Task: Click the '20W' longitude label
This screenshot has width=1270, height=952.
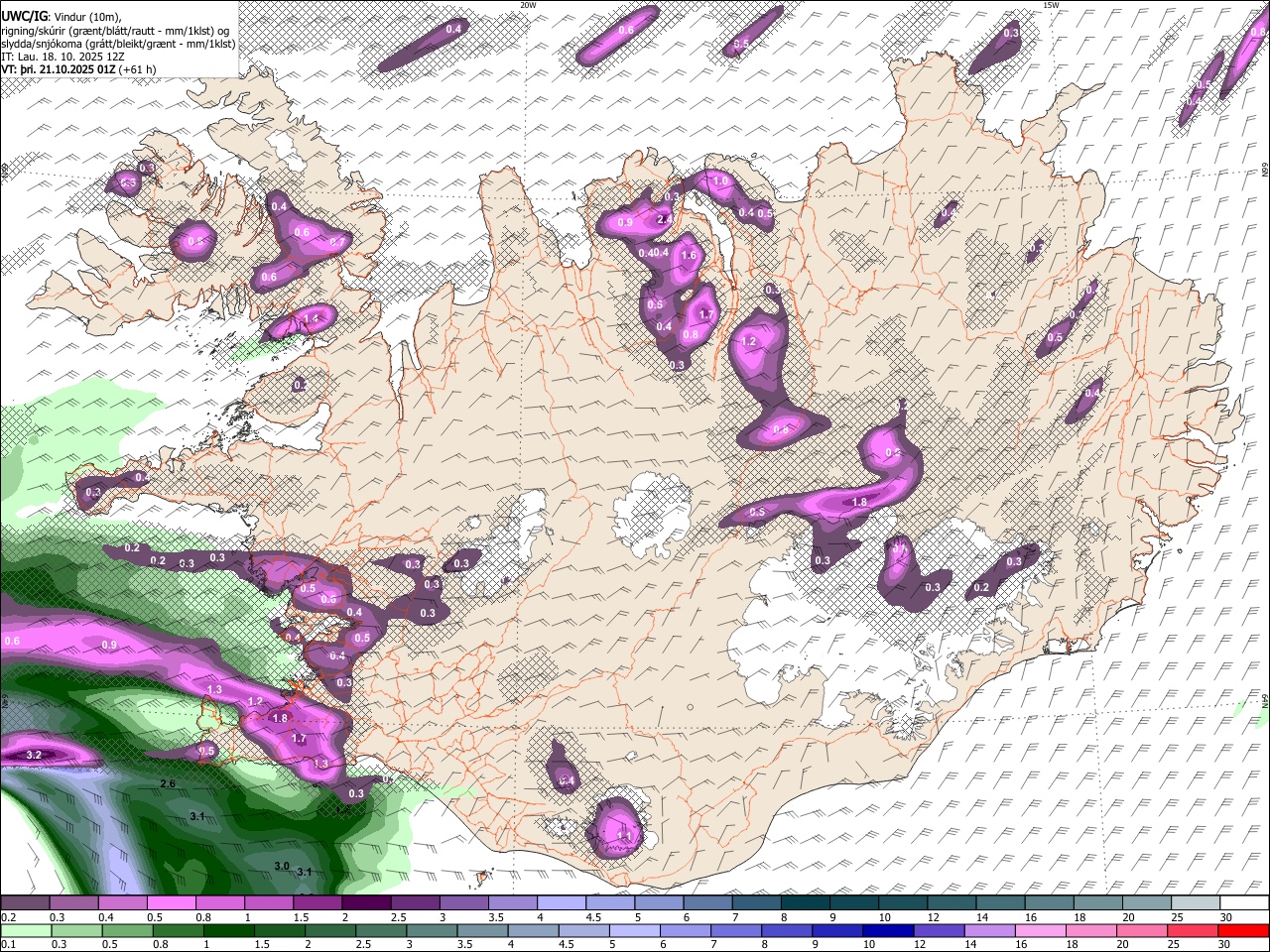Action: coord(528,5)
